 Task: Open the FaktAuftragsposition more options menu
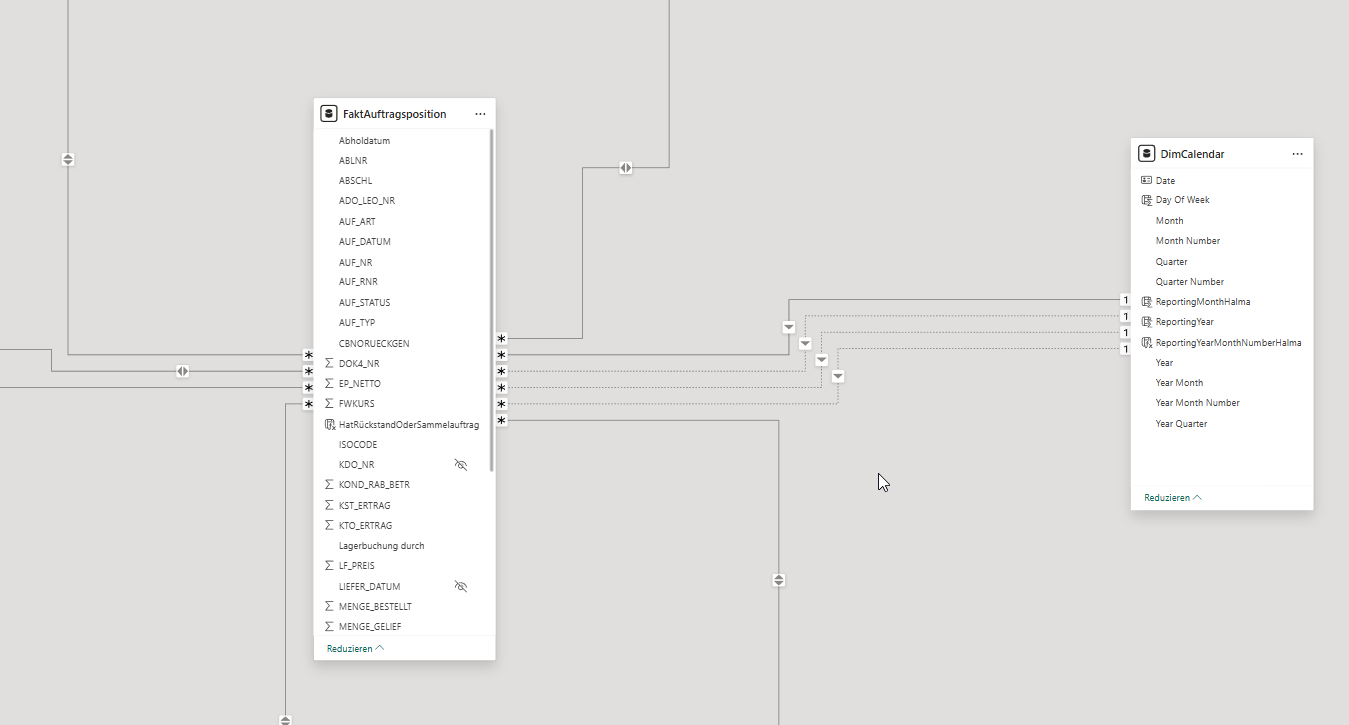(x=480, y=114)
